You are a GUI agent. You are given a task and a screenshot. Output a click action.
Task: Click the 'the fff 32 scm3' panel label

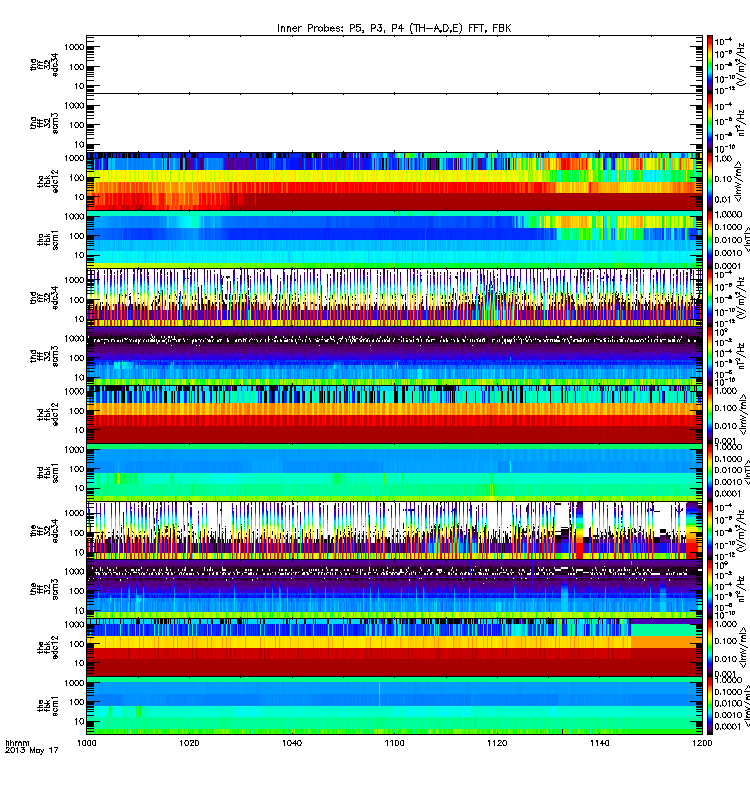pyautogui.click(x=44, y=589)
